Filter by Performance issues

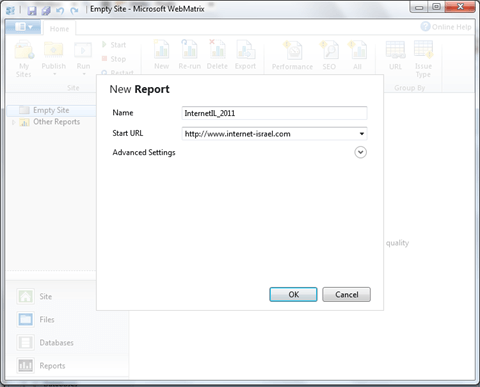coord(292,56)
